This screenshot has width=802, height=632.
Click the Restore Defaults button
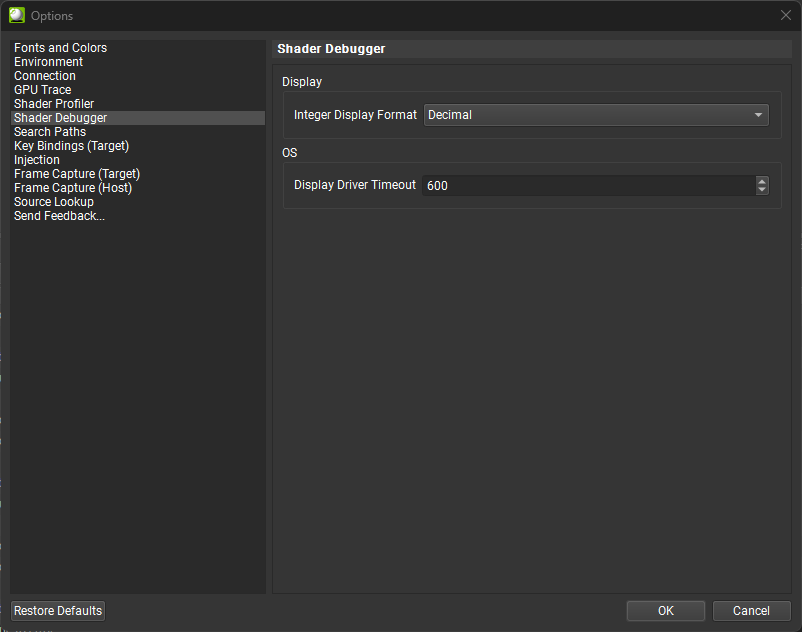pos(57,610)
